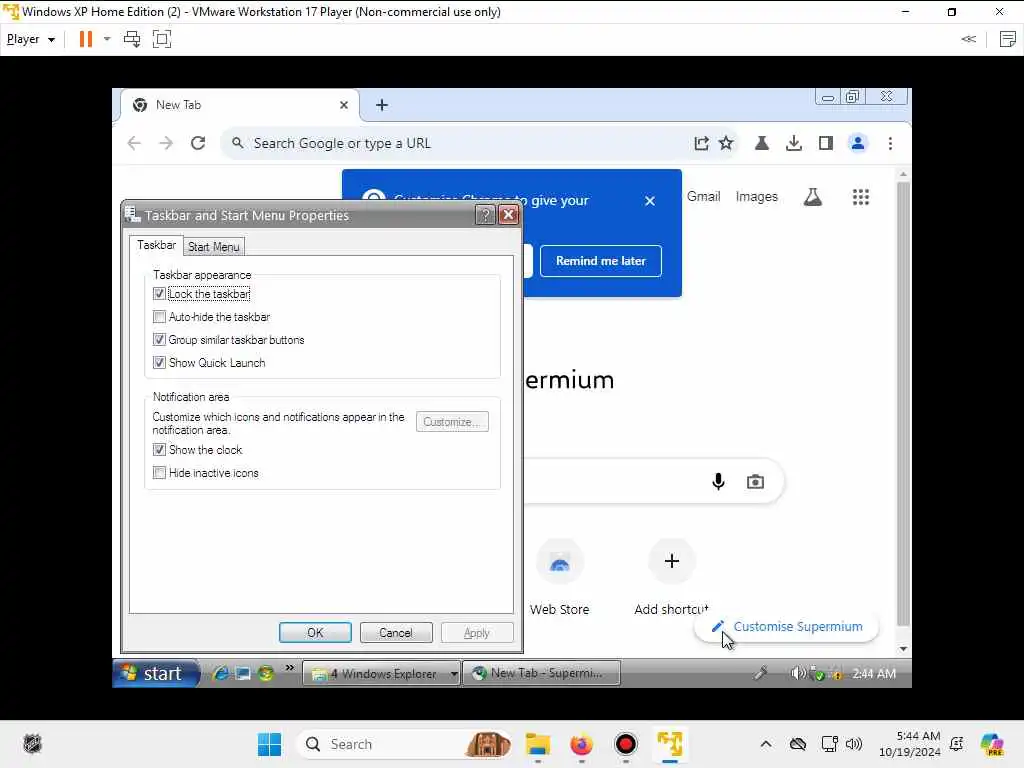Click the browser forward arrow
Image resolution: width=1024 pixels, height=768 pixels.
click(166, 143)
